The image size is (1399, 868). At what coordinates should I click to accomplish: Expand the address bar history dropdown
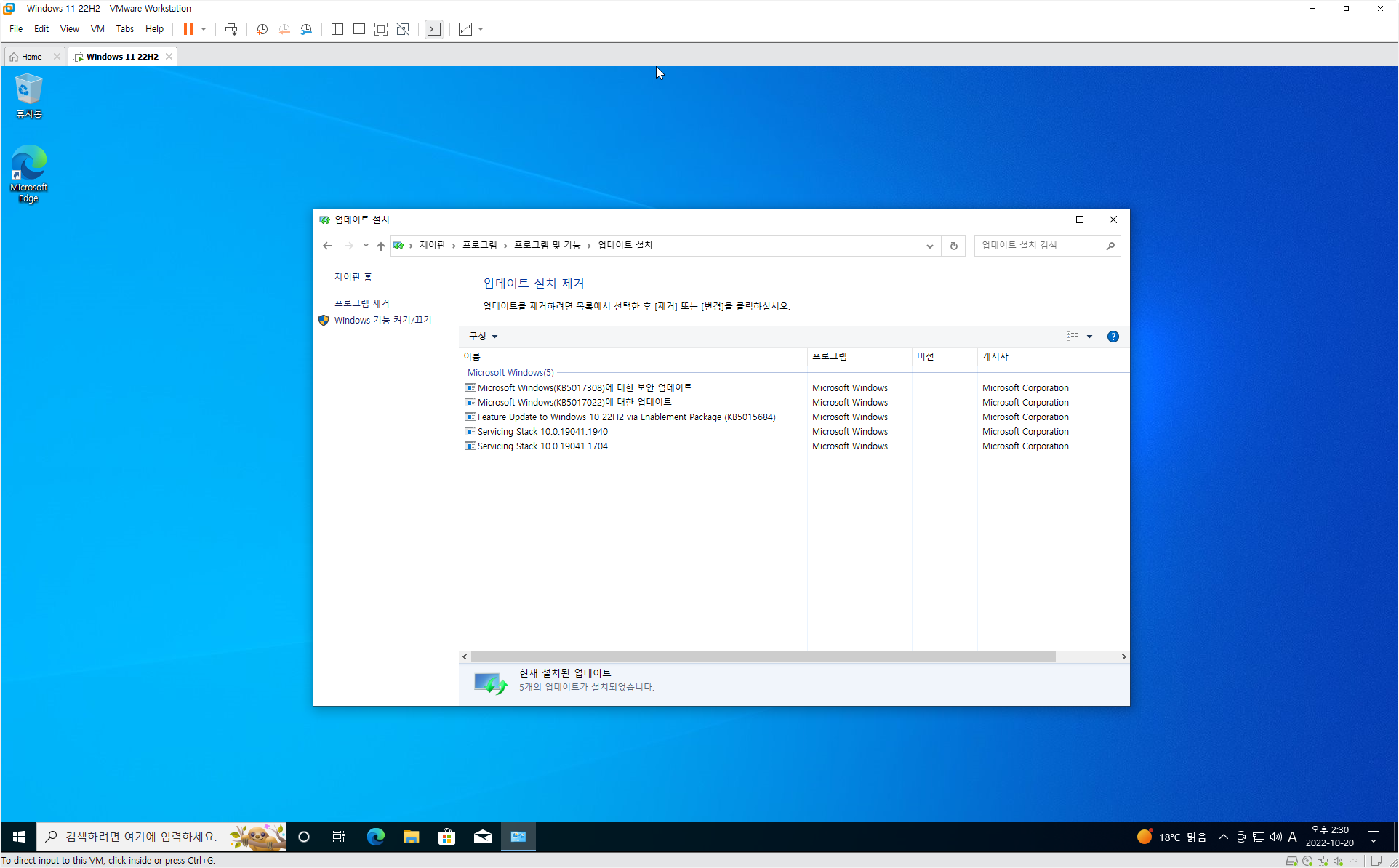pyautogui.click(x=929, y=246)
